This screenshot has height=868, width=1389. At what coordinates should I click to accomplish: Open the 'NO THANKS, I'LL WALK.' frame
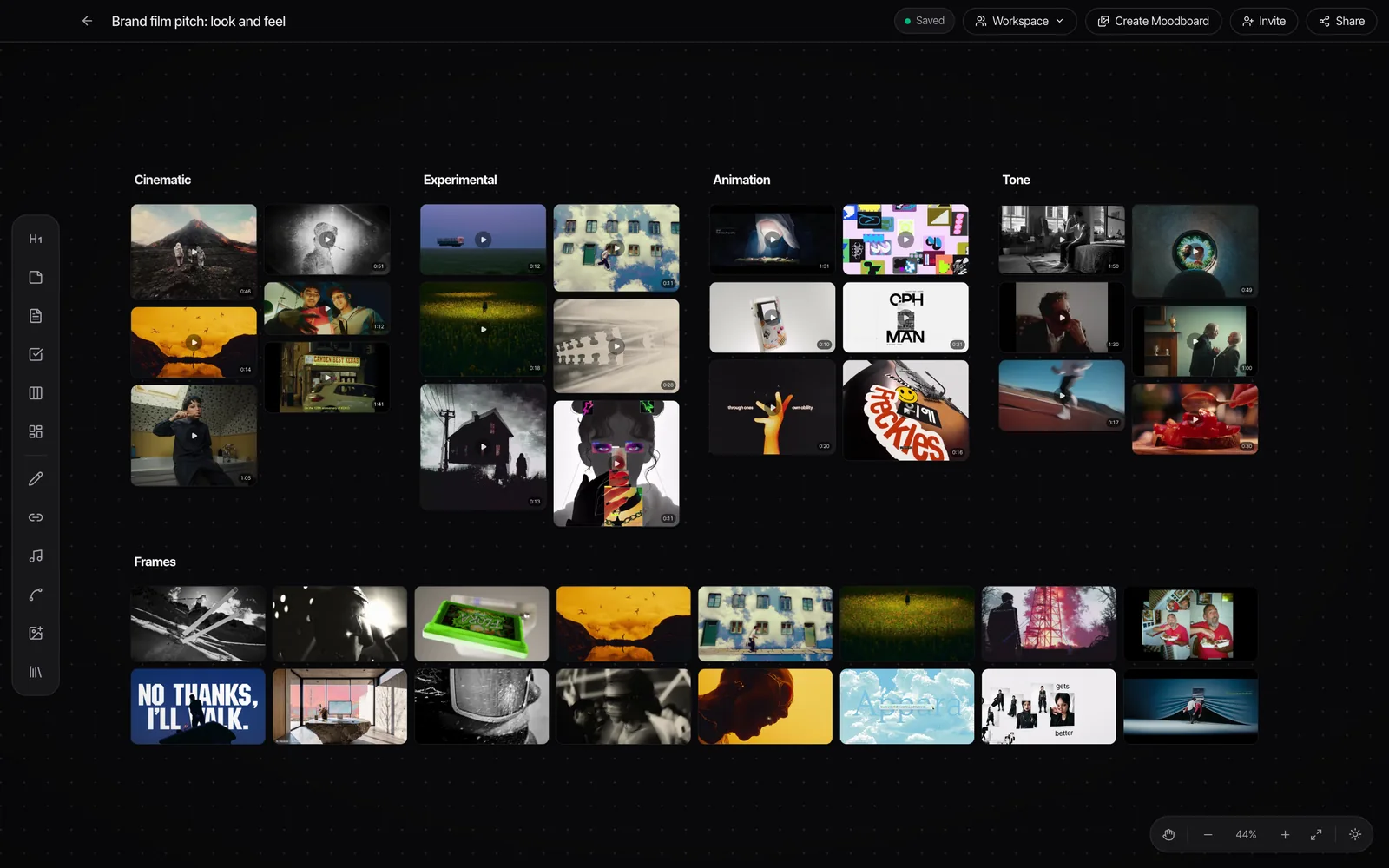point(198,707)
